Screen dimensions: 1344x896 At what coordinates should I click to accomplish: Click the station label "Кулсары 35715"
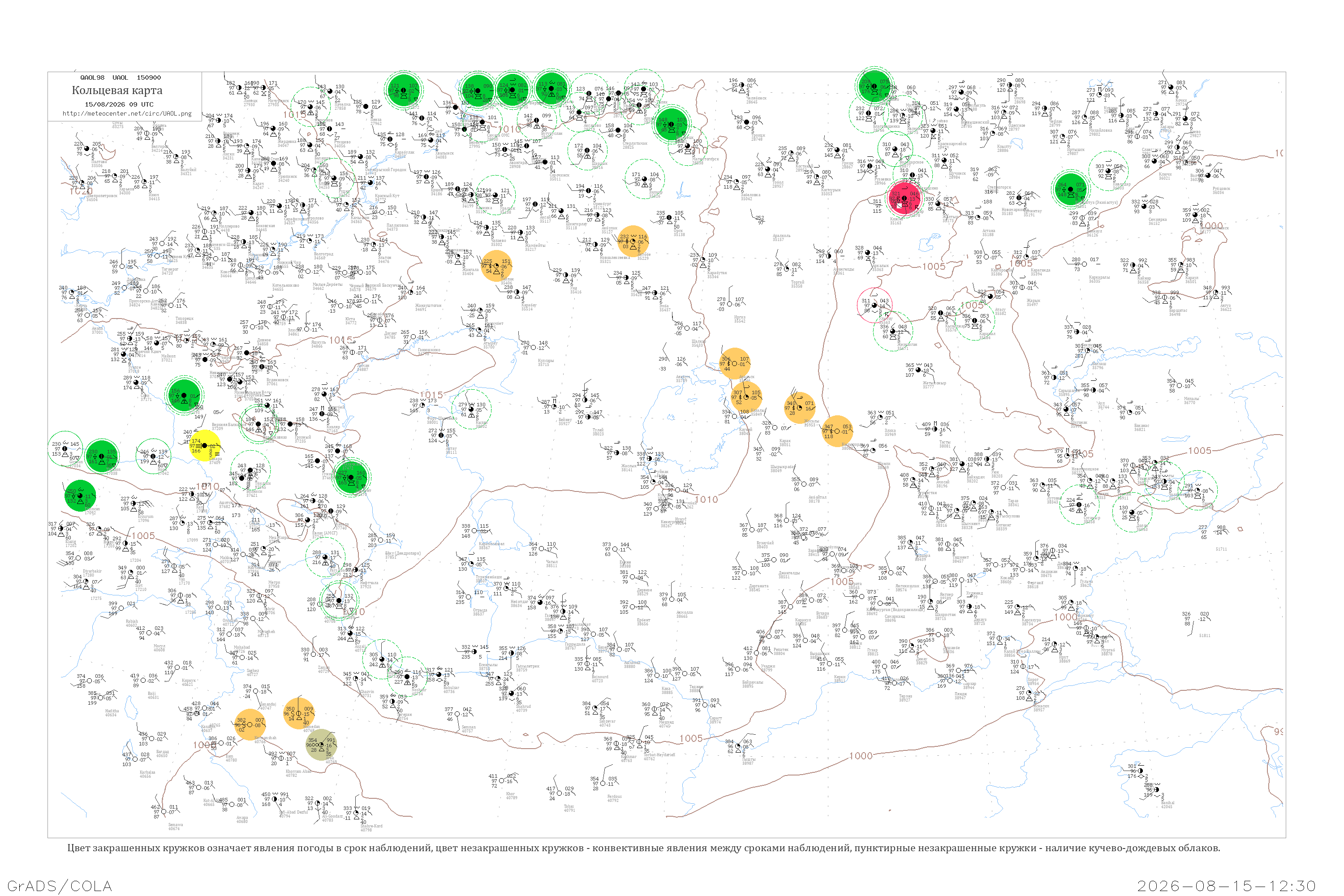pyautogui.click(x=546, y=362)
